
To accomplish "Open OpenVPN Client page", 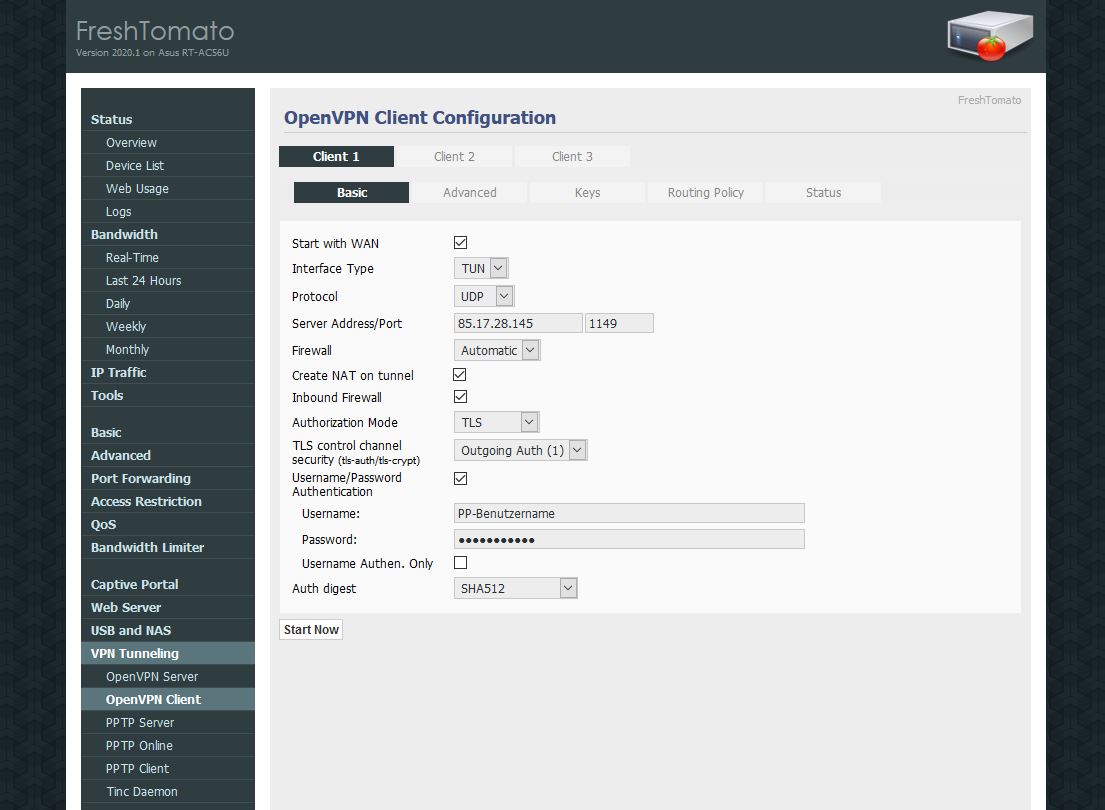I will (168, 699).
